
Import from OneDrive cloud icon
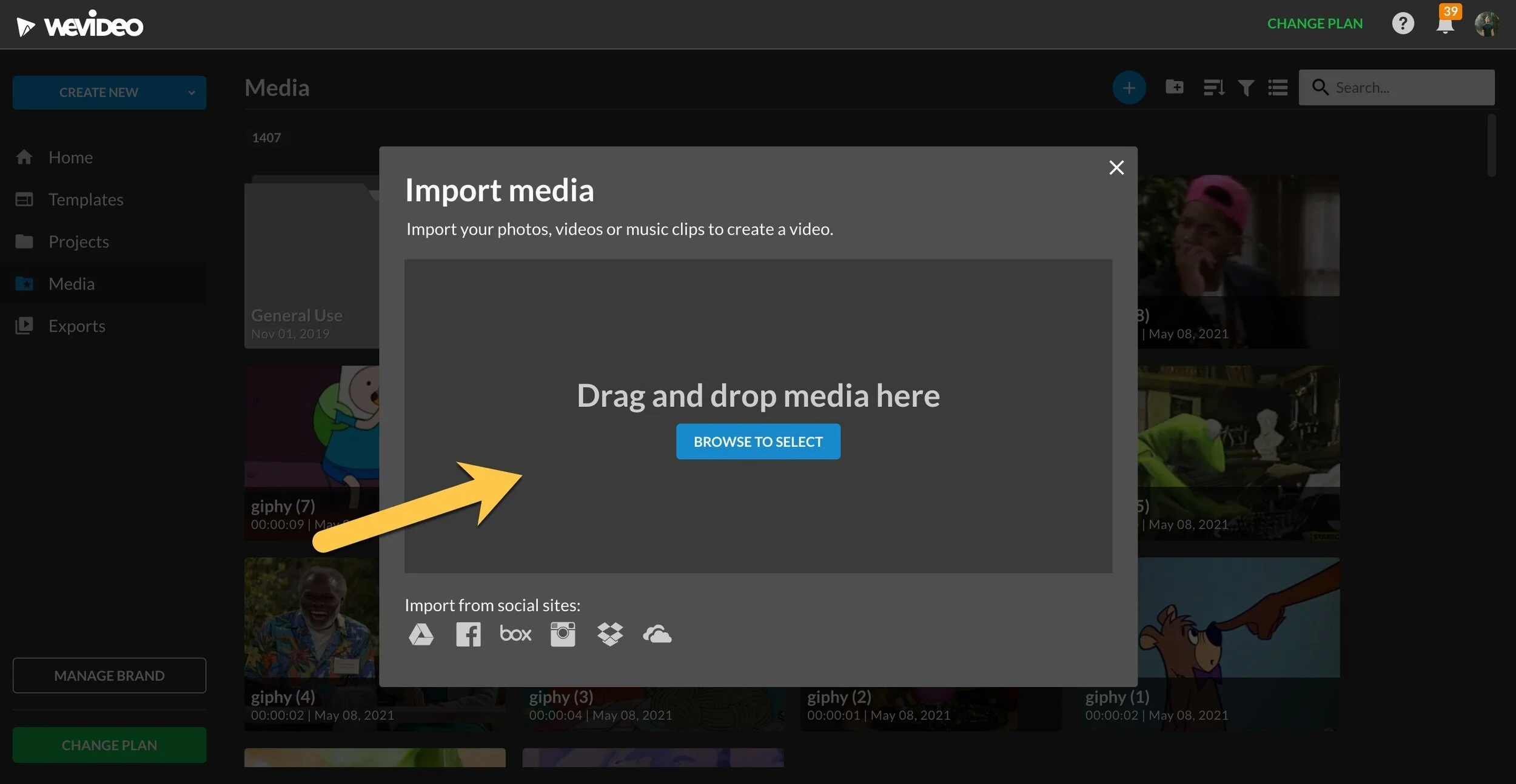(657, 634)
